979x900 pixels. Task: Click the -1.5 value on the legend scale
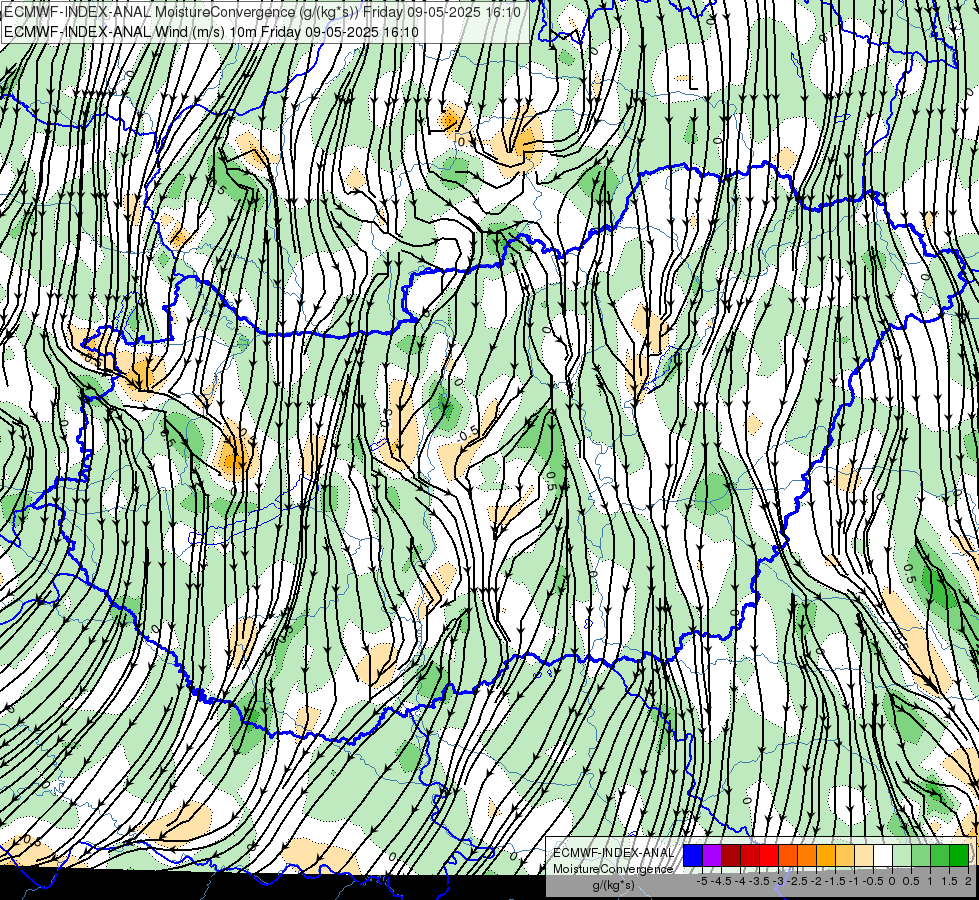pyautogui.click(x=835, y=881)
